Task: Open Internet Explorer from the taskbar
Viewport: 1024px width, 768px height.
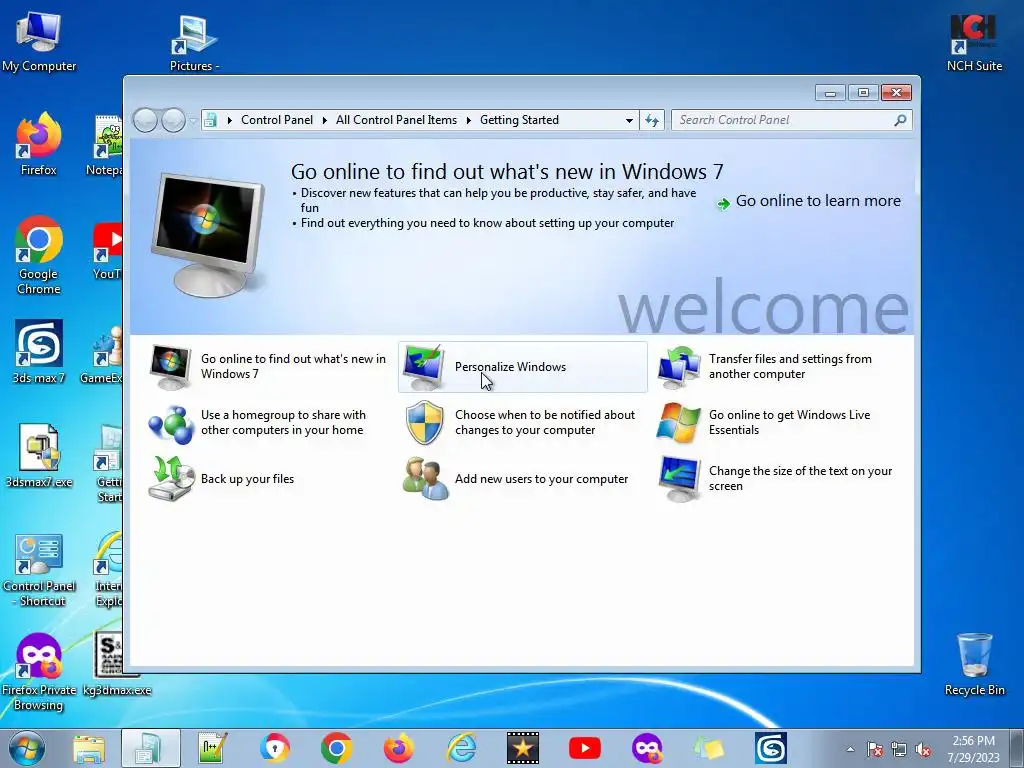Action: pyautogui.click(x=462, y=748)
